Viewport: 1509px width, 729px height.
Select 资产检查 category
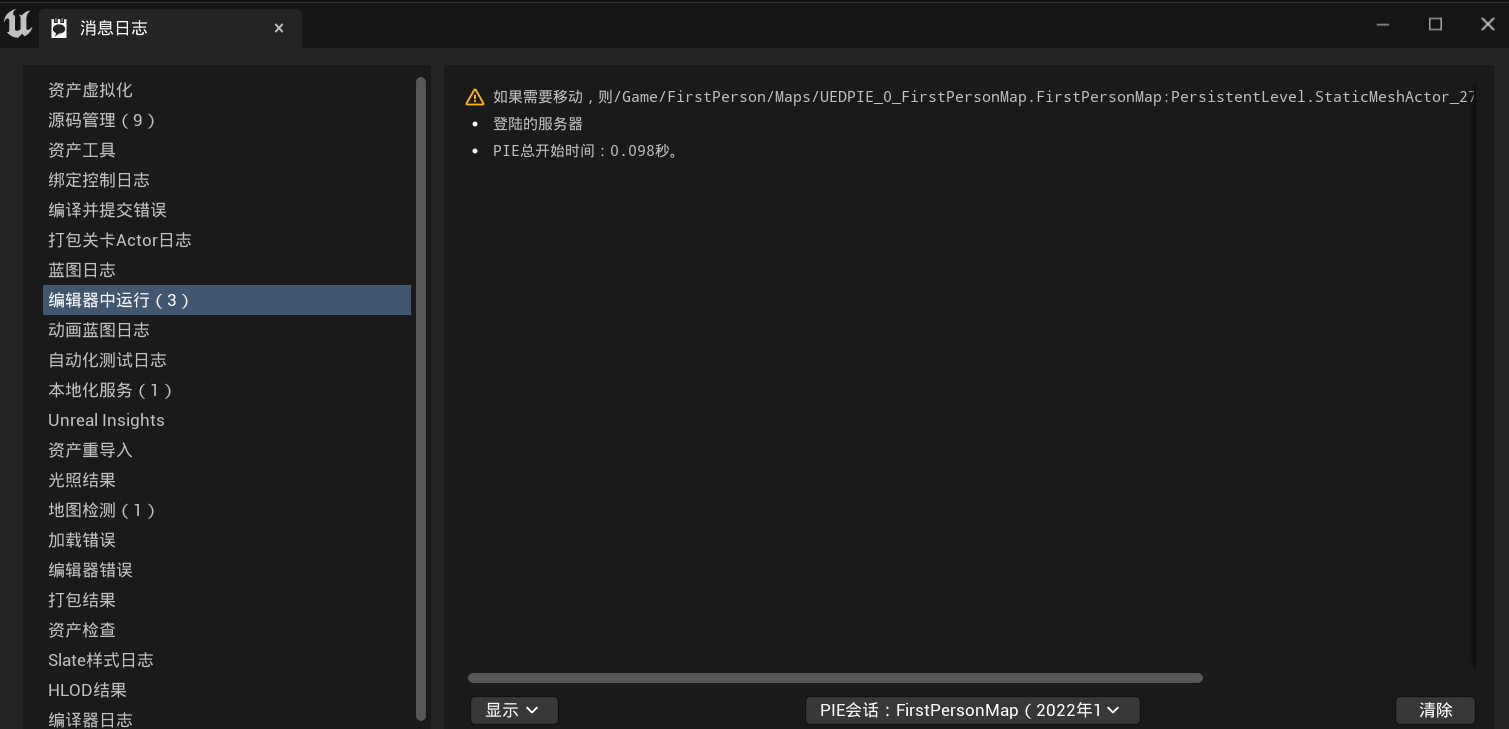click(227, 630)
